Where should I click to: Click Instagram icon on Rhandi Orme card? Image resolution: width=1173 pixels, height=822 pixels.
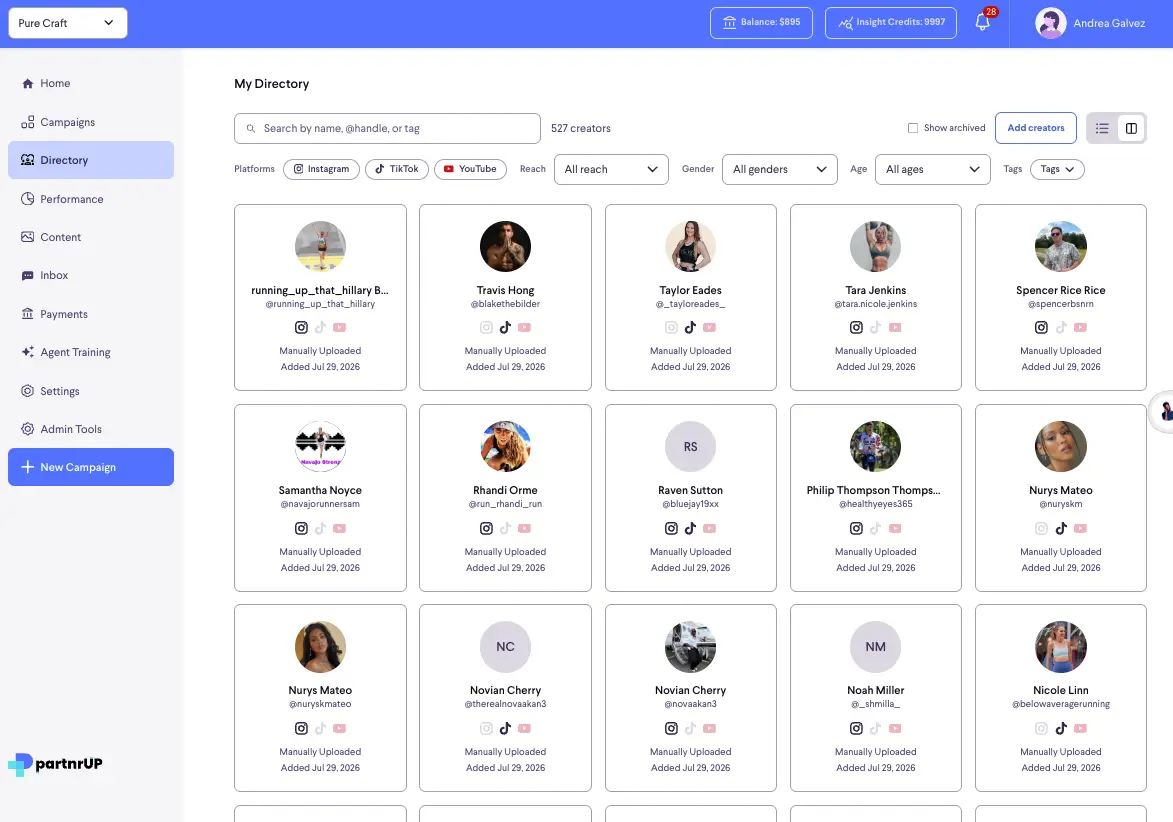click(486, 529)
